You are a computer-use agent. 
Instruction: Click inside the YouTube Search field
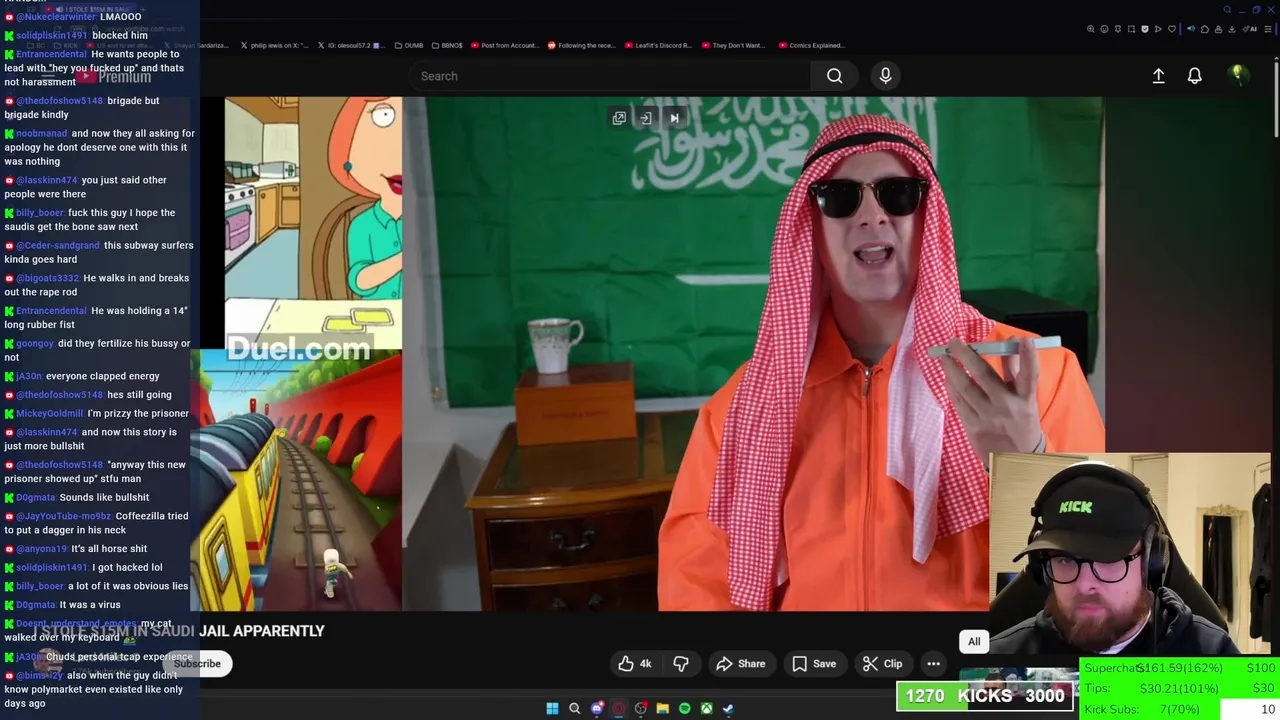(x=610, y=76)
